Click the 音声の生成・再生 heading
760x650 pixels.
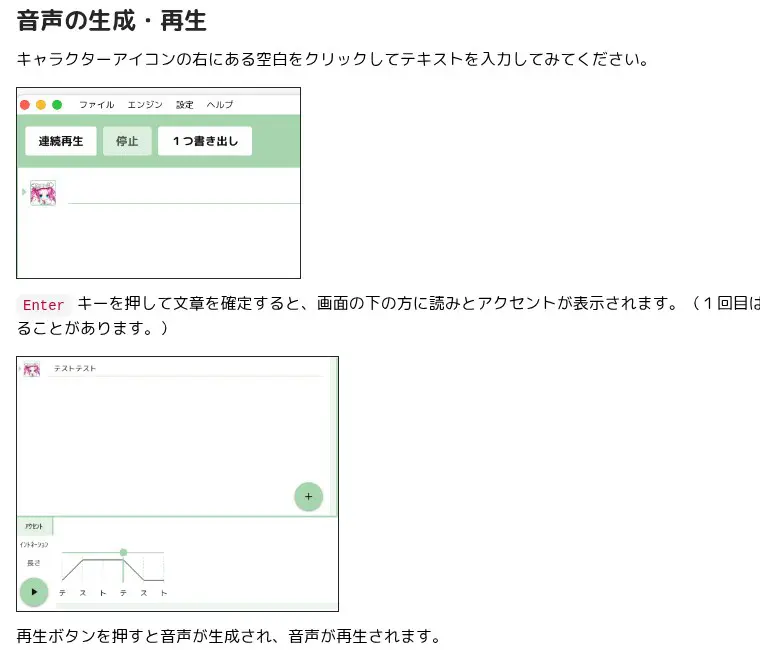pos(112,21)
